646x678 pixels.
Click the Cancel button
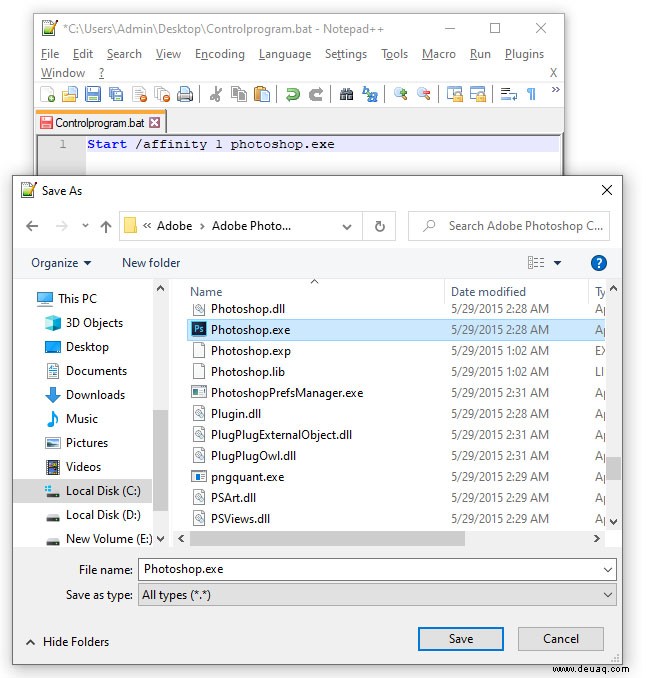pyautogui.click(x=560, y=639)
